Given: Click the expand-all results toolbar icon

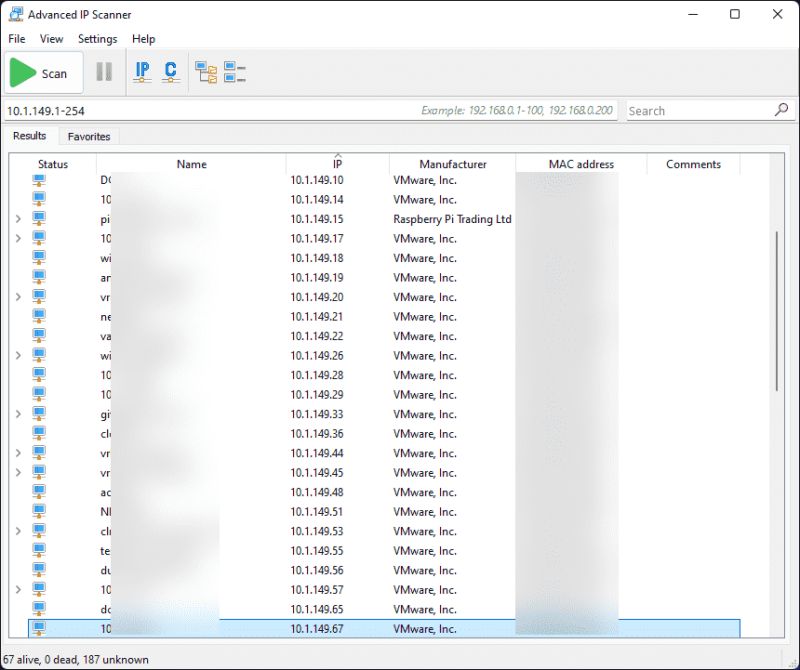Looking at the screenshot, I should [207, 71].
